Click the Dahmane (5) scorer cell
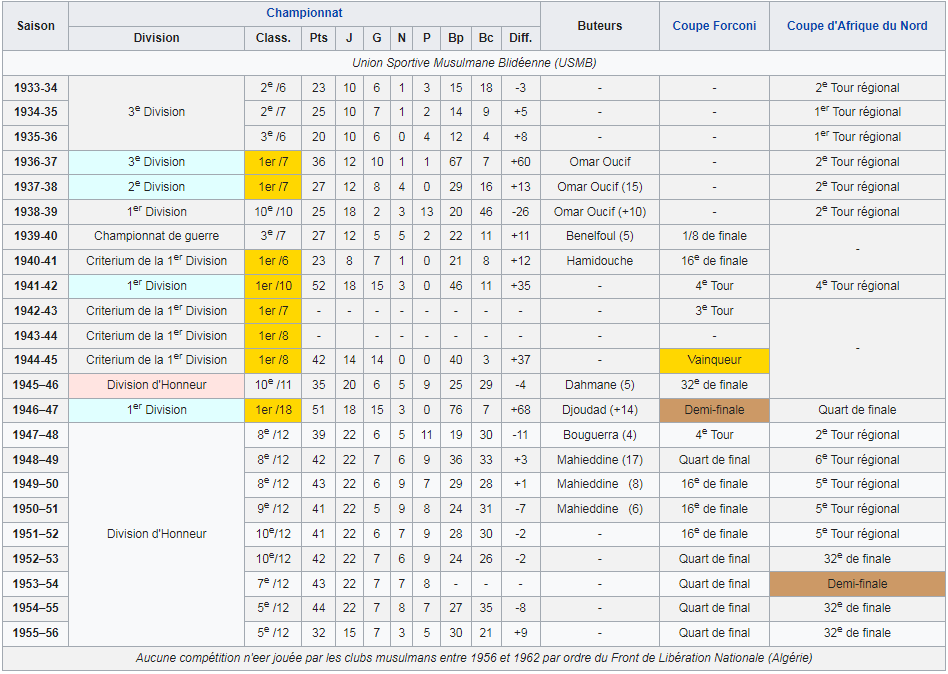The image size is (948, 674). (600, 384)
